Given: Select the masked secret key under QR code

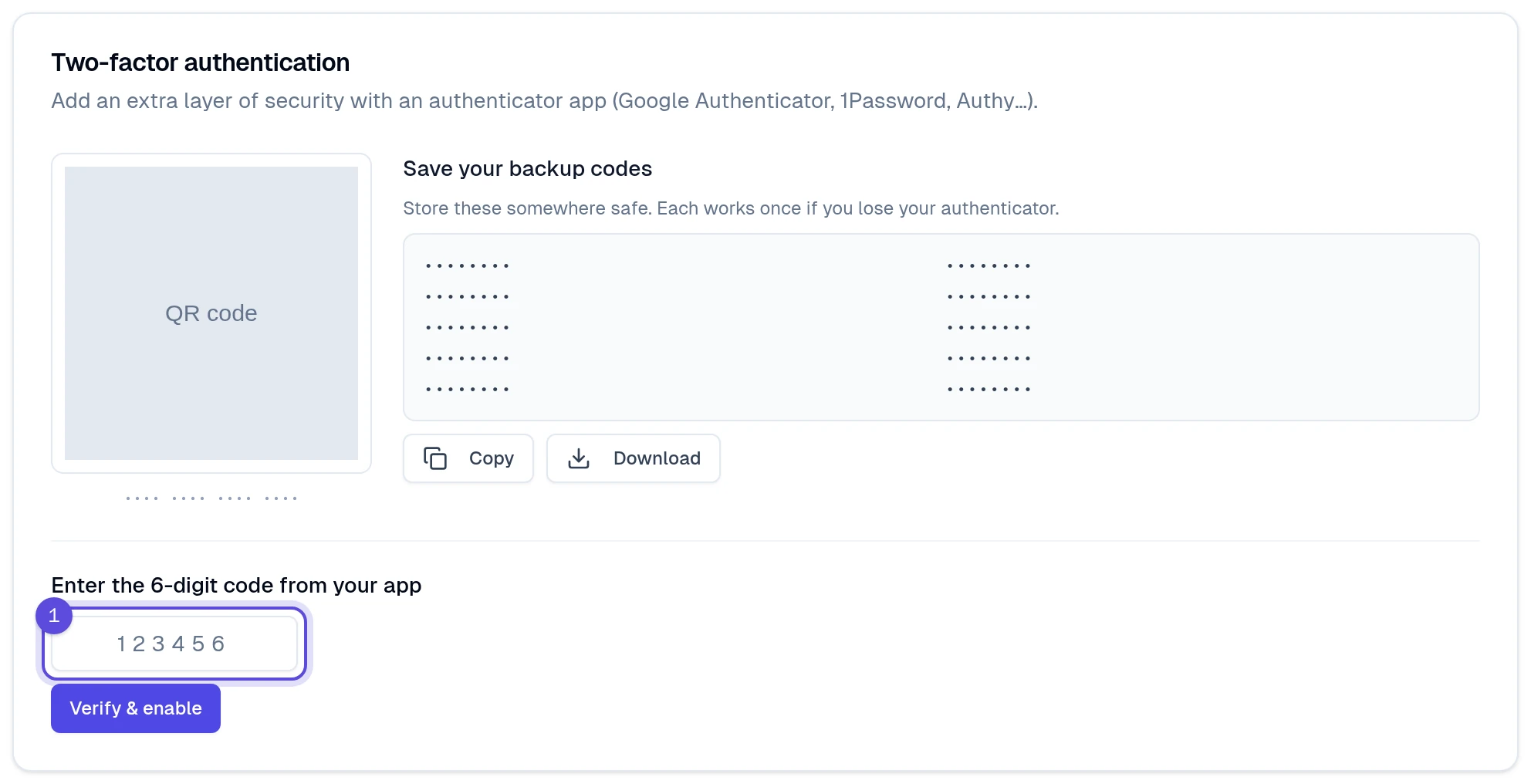Looking at the screenshot, I should 211,498.
